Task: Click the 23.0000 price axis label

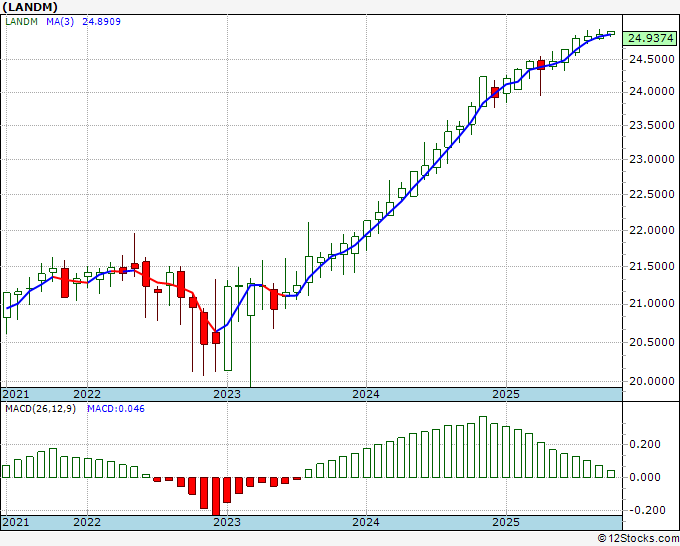Action: pos(652,160)
